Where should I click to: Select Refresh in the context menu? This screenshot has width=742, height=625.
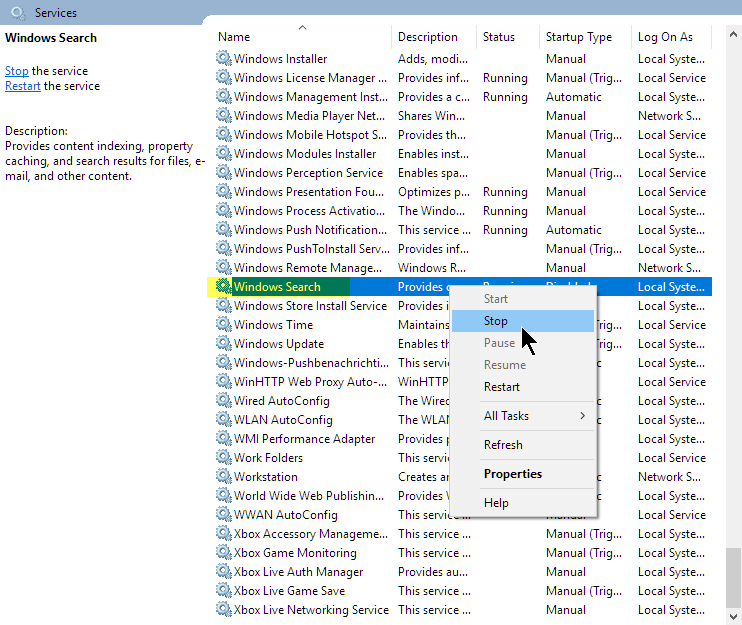[x=503, y=445]
